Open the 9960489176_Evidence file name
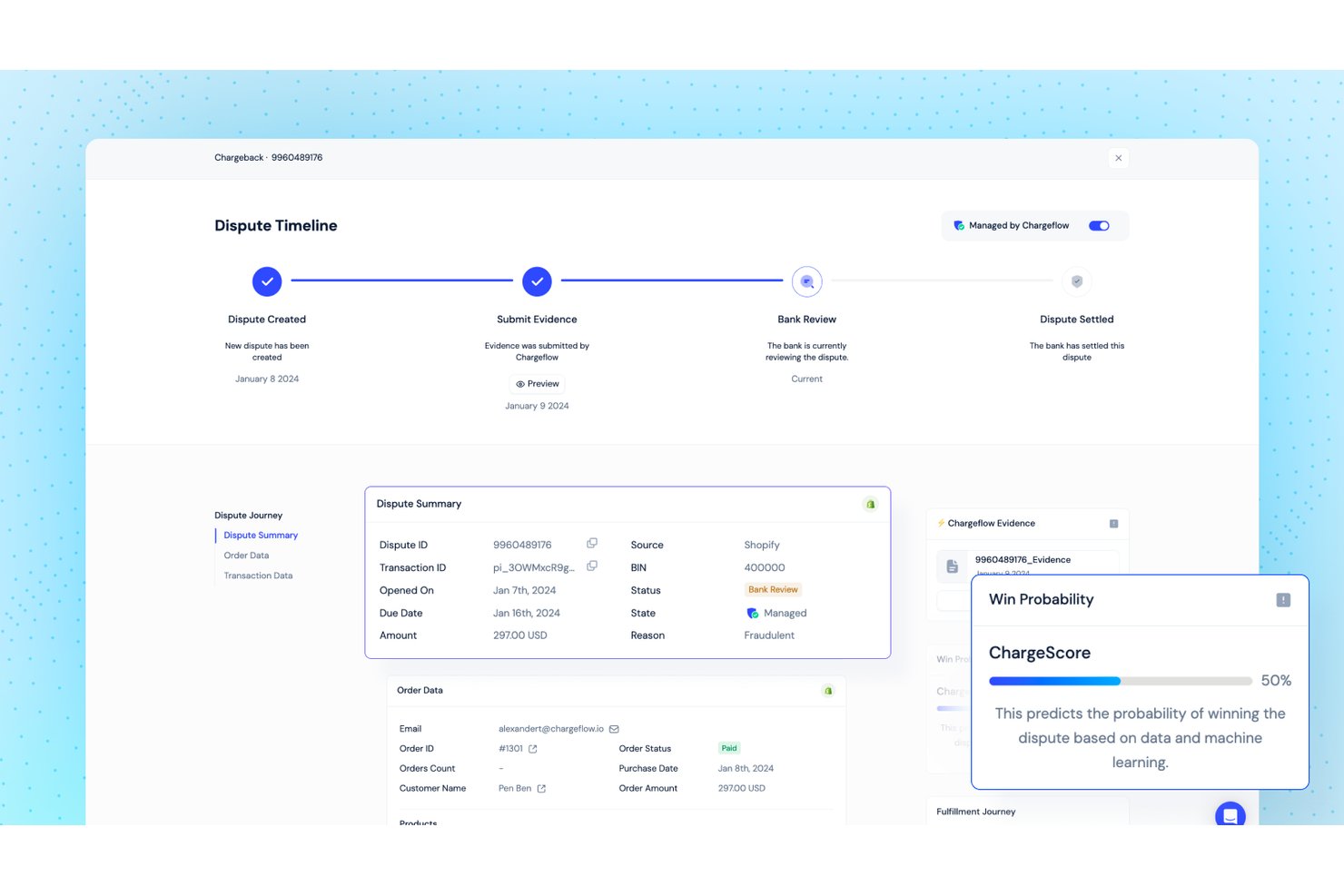 [x=1023, y=560]
